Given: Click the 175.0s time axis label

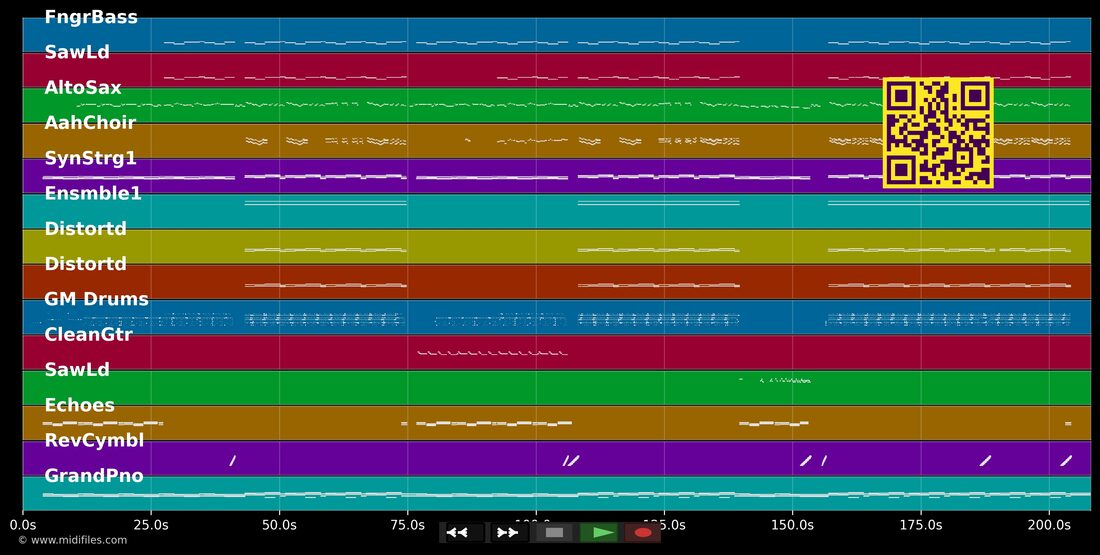Looking at the screenshot, I should 921,525.
